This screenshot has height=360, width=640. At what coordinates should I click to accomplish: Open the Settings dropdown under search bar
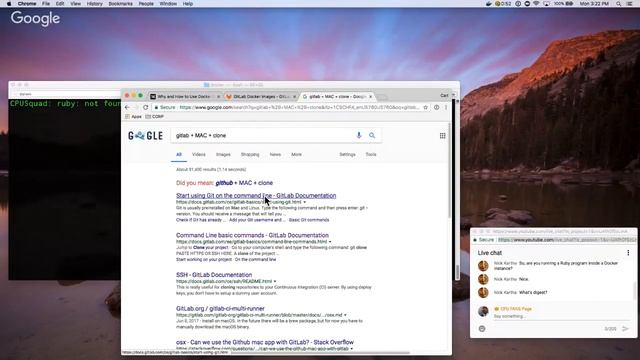point(347,155)
